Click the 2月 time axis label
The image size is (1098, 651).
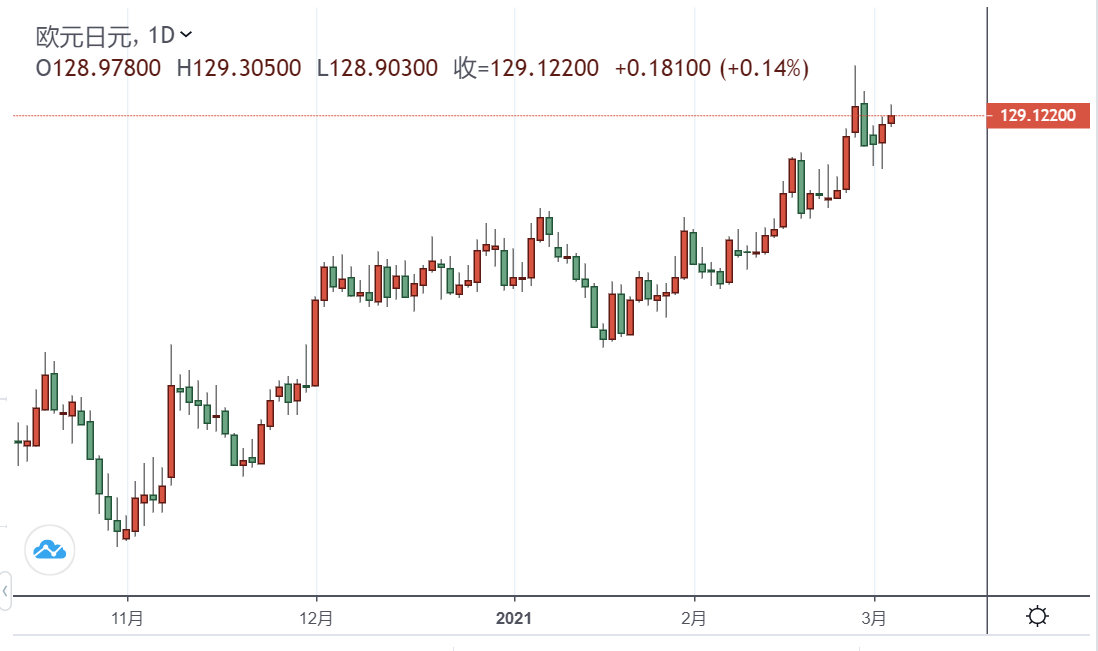(693, 618)
